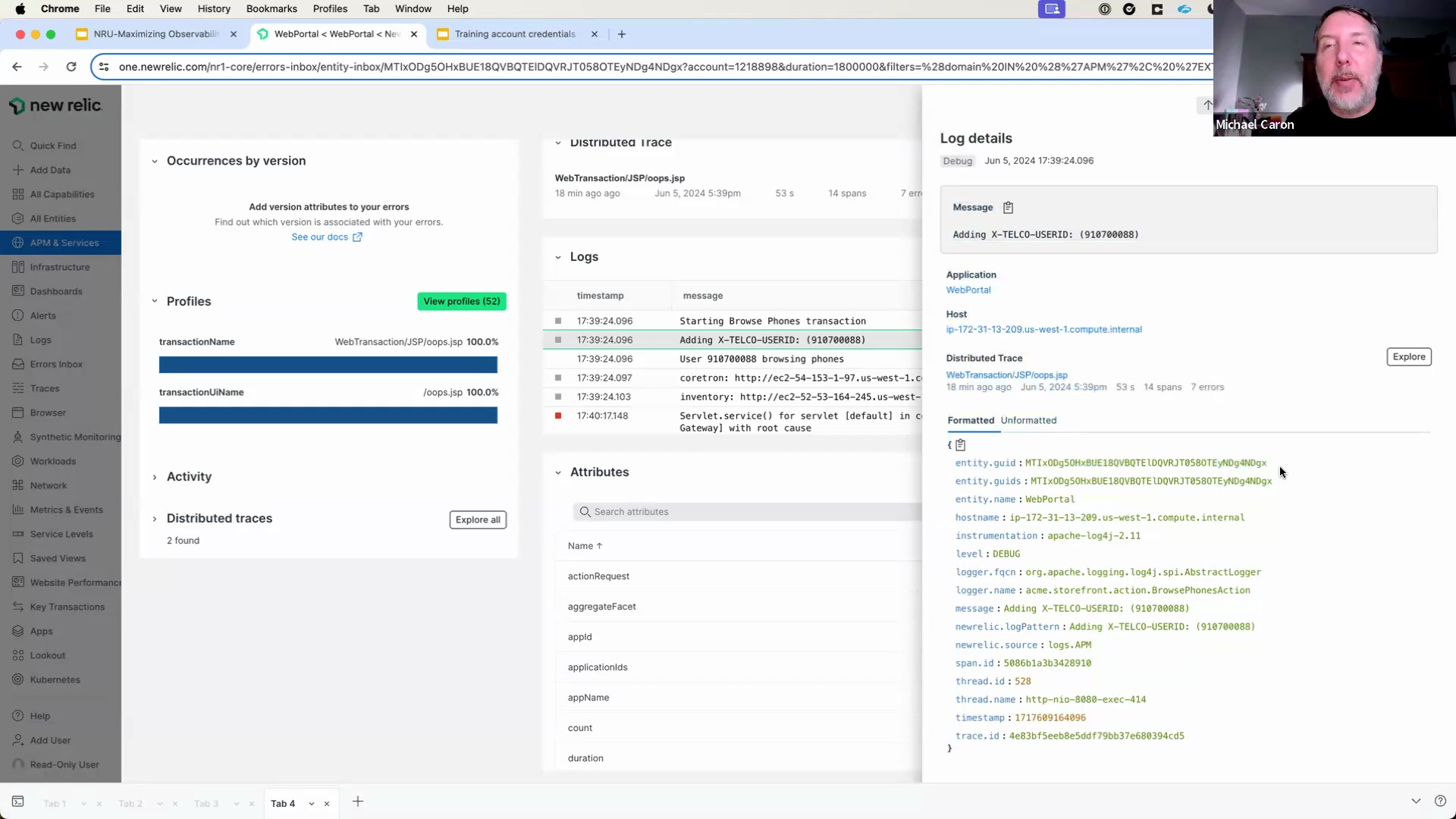Open Network in the sidebar
This screenshot has width=1456, height=819.
tap(49, 485)
